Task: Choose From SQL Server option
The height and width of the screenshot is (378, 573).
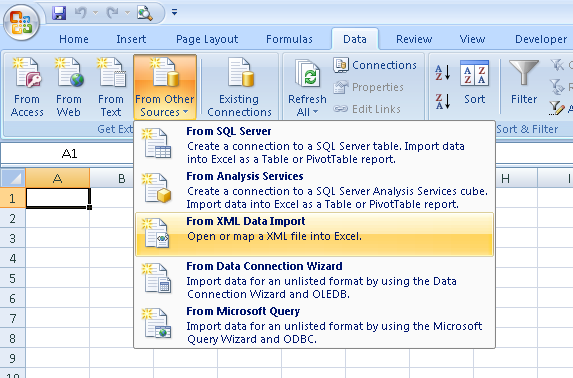Action: (314, 144)
